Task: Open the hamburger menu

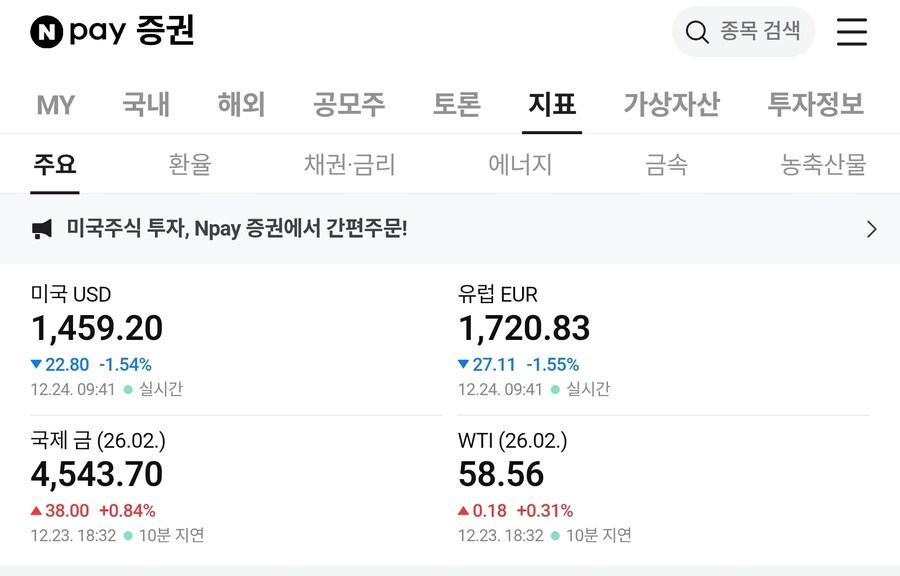Action: point(852,32)
